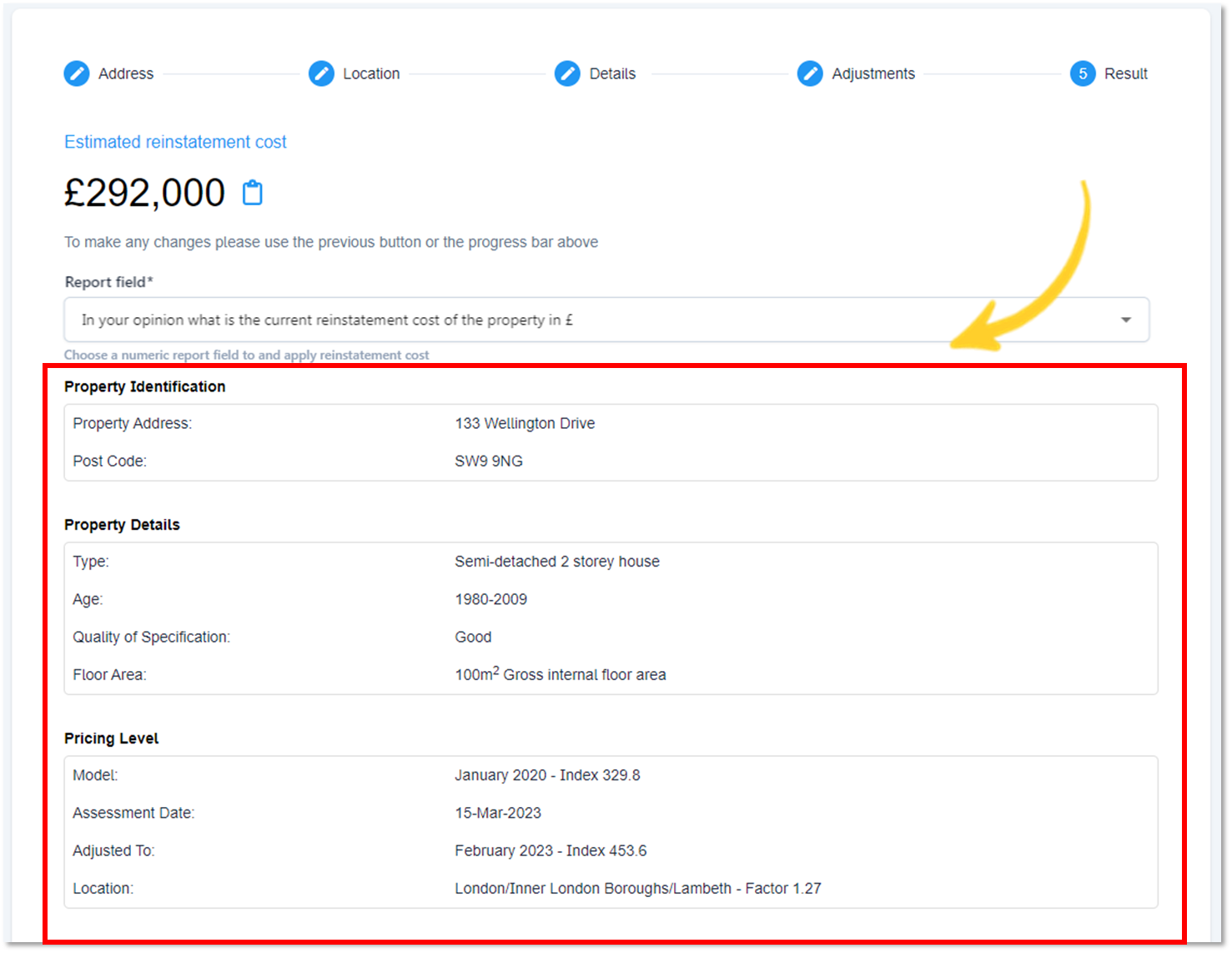Image resolution: width=1232 pixels, height=953 pixels.
Task: Open the Report field dropdown arrow
Action: pyautogui.click(x=1126, y=320)
